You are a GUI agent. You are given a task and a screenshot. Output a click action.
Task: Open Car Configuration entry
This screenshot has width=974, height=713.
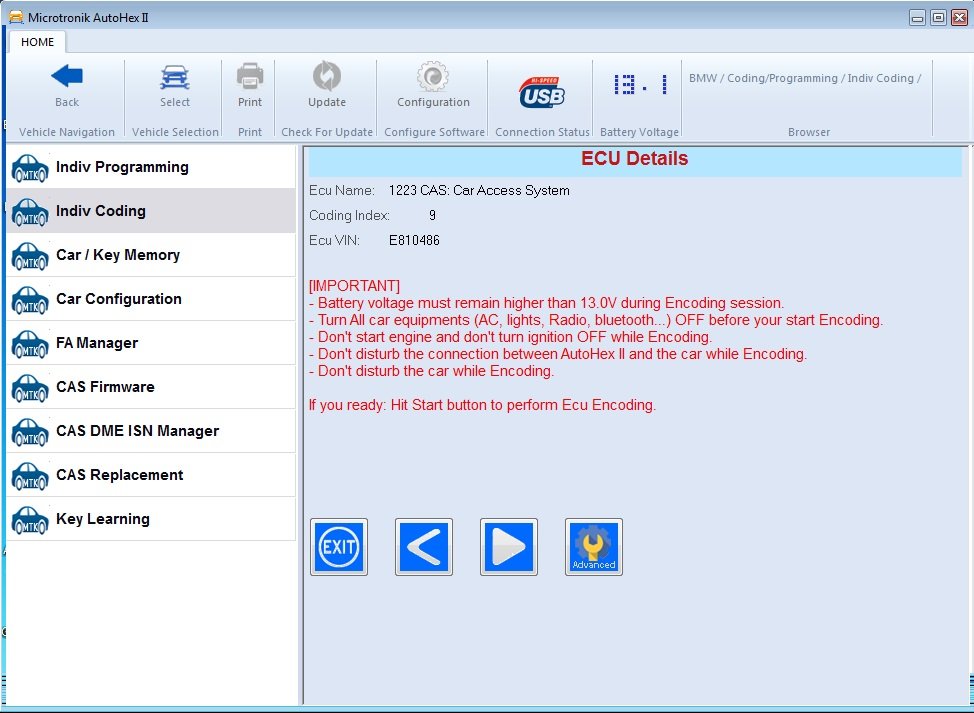click(x=151, y=299)
